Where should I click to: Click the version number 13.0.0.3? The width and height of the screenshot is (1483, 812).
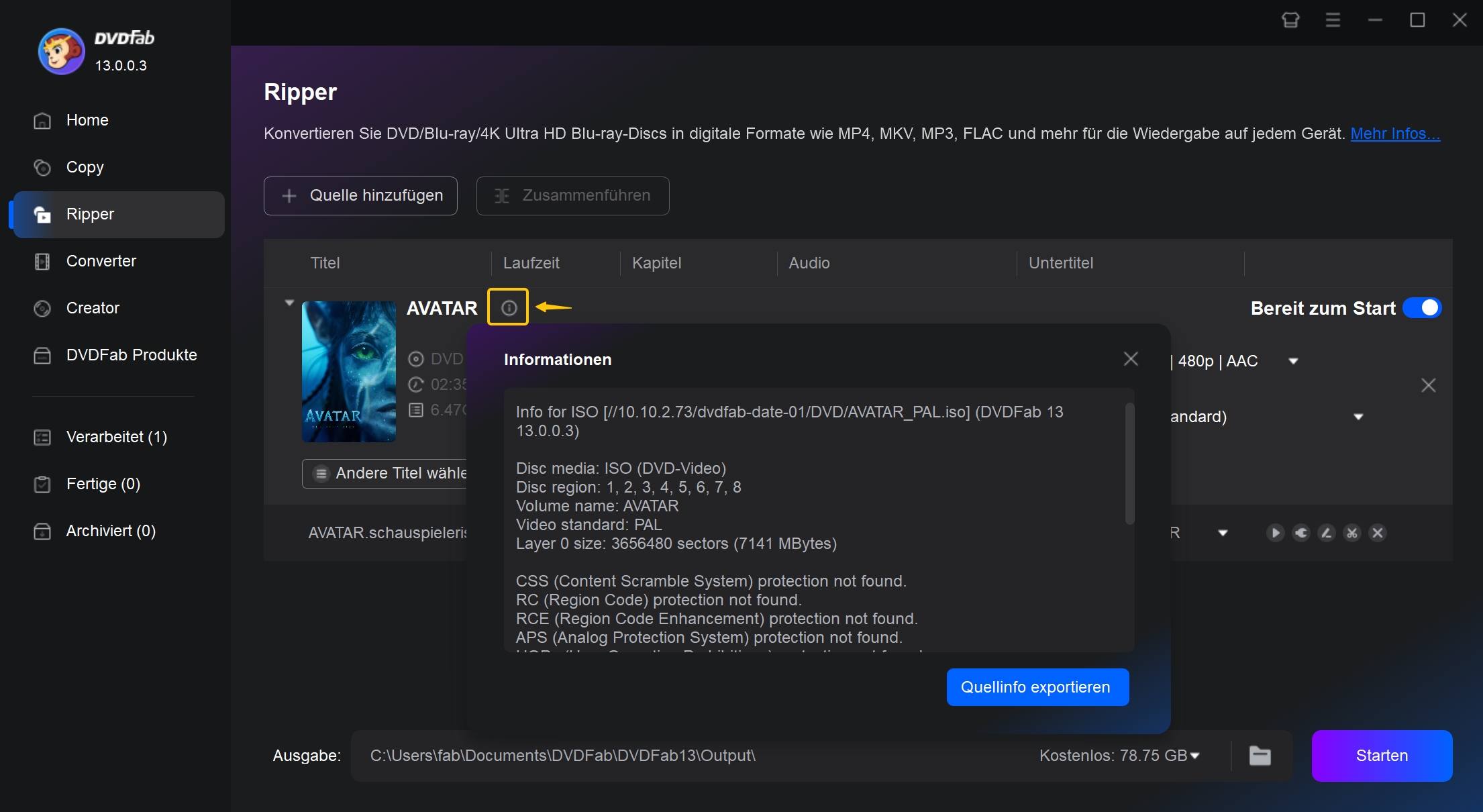pyautogui.click(x=121, y=66)
